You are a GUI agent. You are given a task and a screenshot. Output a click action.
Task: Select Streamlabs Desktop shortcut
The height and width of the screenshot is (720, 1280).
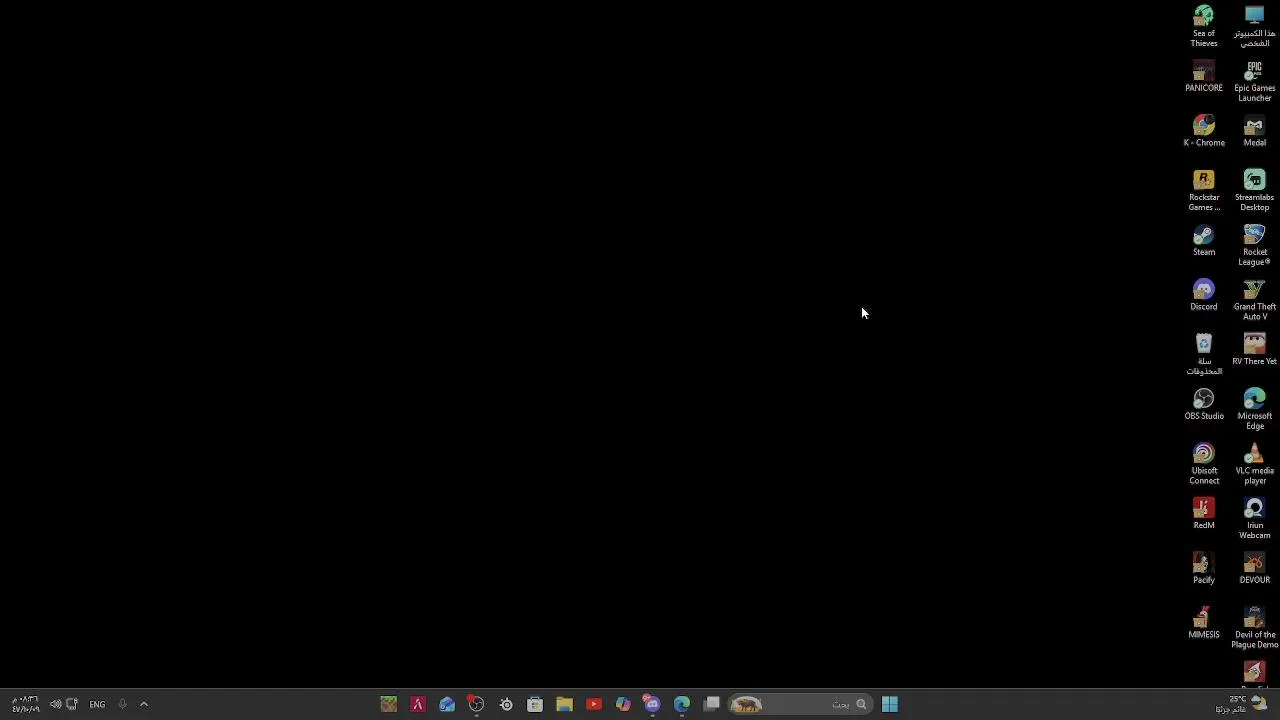coord(1254,190)
